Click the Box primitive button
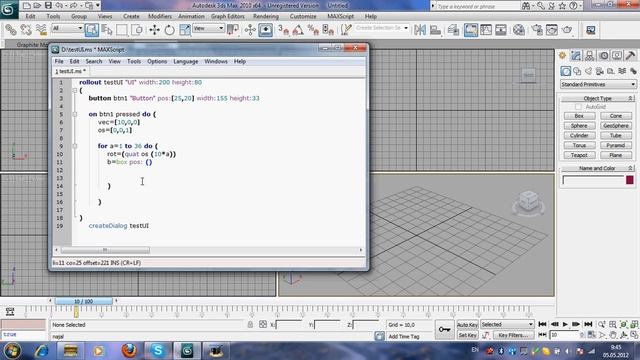The width and height of the screenshot is (640, 360). pos(579,116)
